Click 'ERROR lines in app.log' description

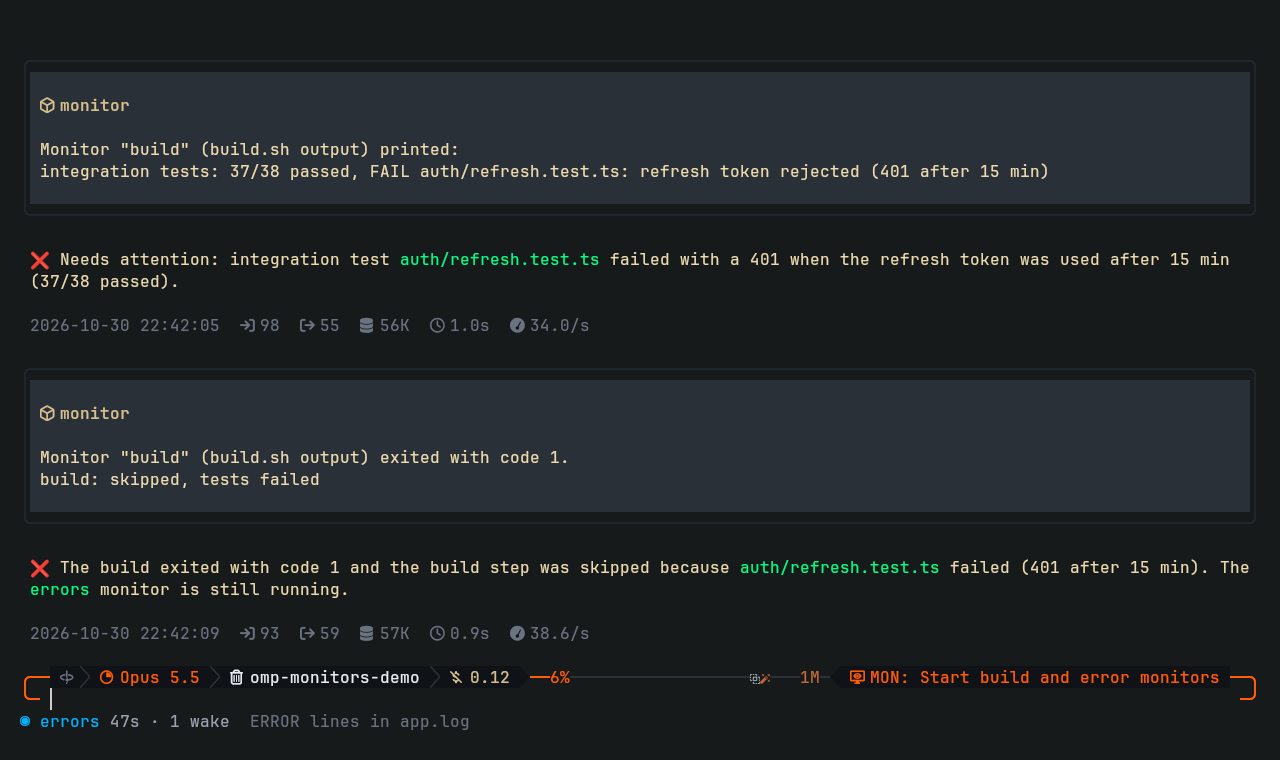360,721
